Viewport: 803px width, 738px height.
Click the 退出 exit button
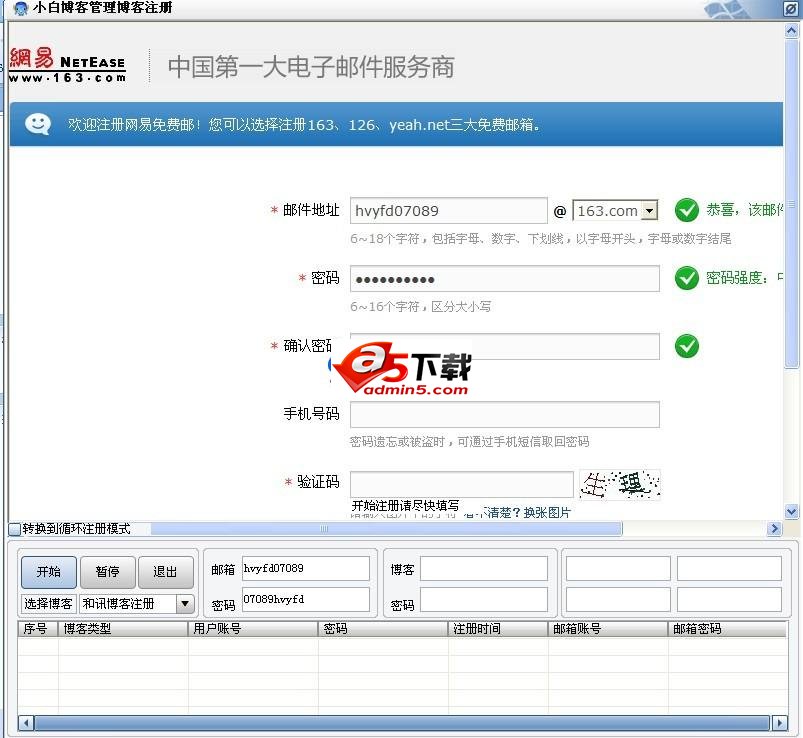point(166,572)
